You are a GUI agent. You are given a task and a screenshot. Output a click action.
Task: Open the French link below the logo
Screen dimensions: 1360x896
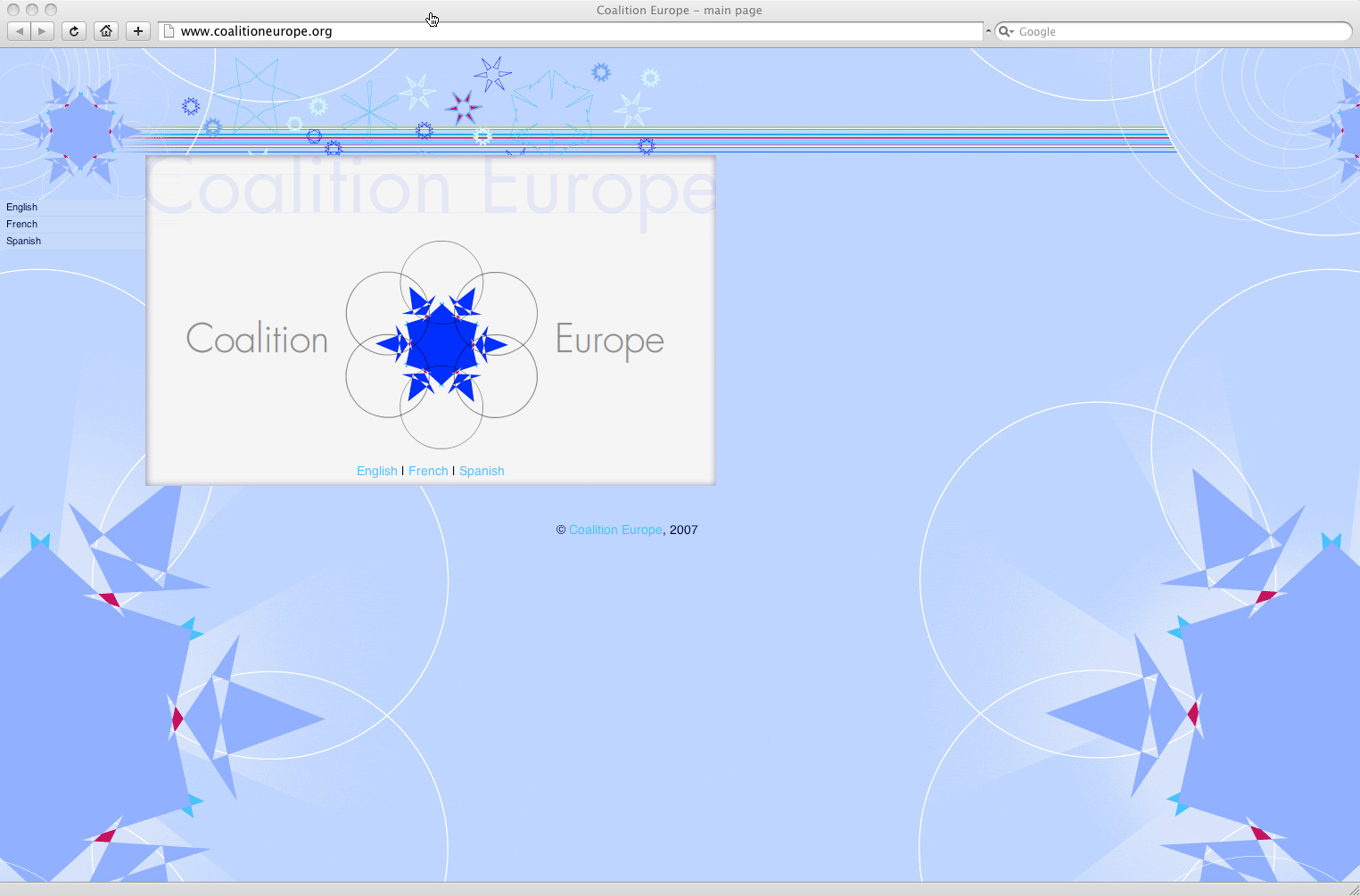(x=428, y=471)
